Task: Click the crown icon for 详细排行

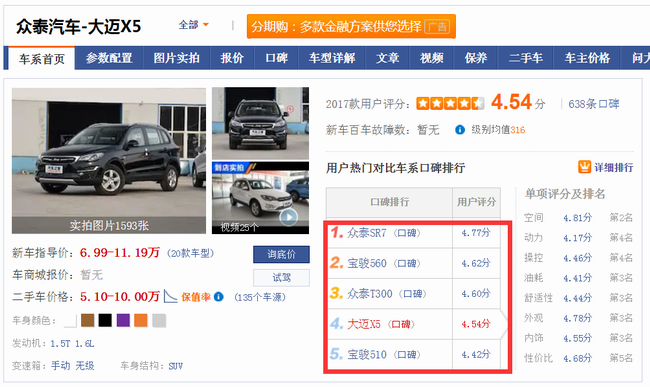Action: [584, 167]
